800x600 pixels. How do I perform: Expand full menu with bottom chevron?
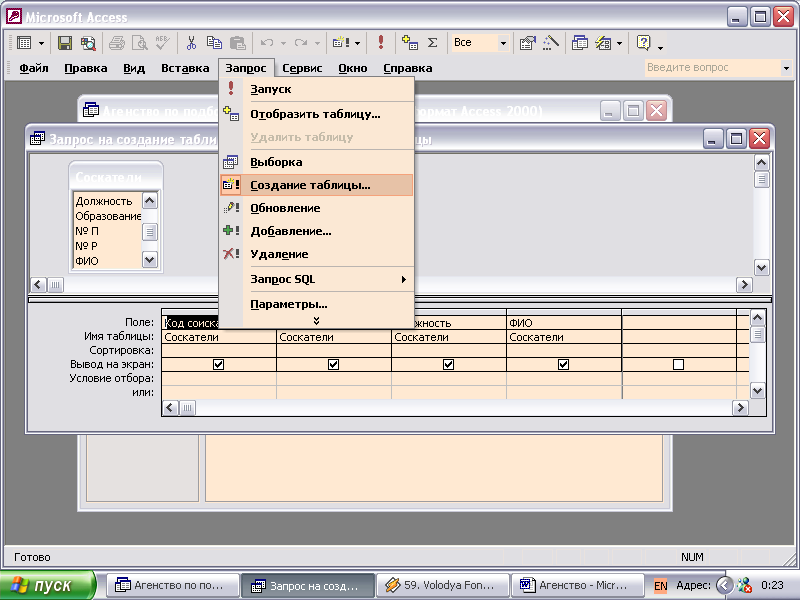point(316,320)
